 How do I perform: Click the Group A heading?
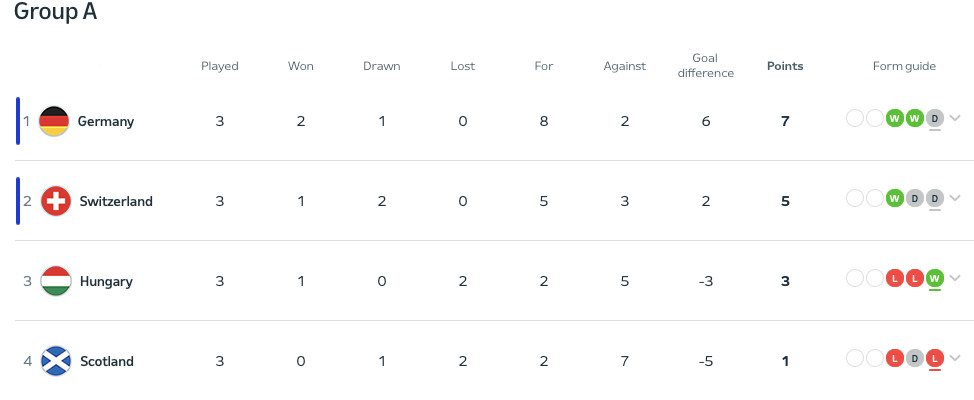click(55, 13)
